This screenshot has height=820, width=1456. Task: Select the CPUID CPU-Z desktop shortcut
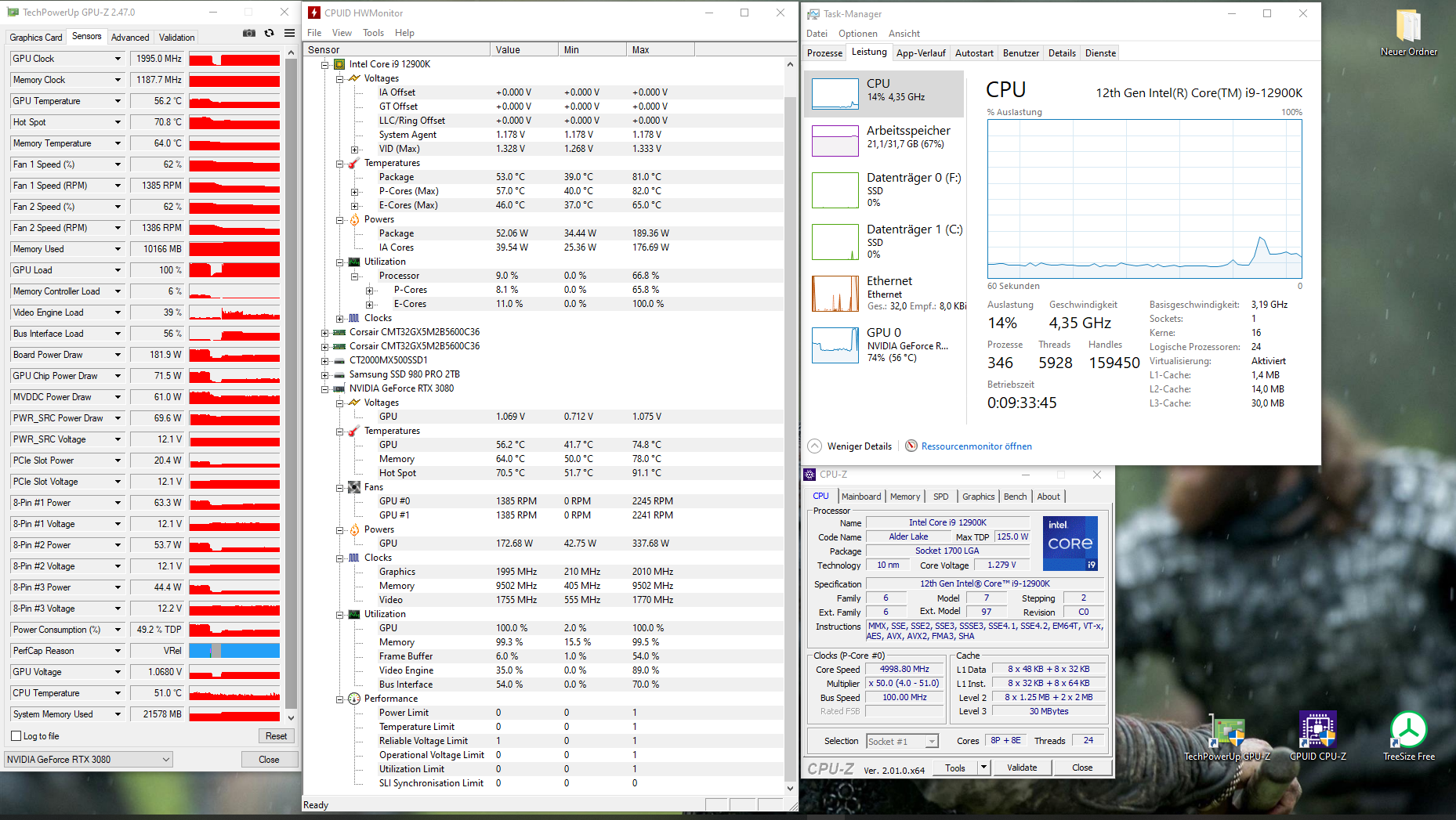(1318, 736)
